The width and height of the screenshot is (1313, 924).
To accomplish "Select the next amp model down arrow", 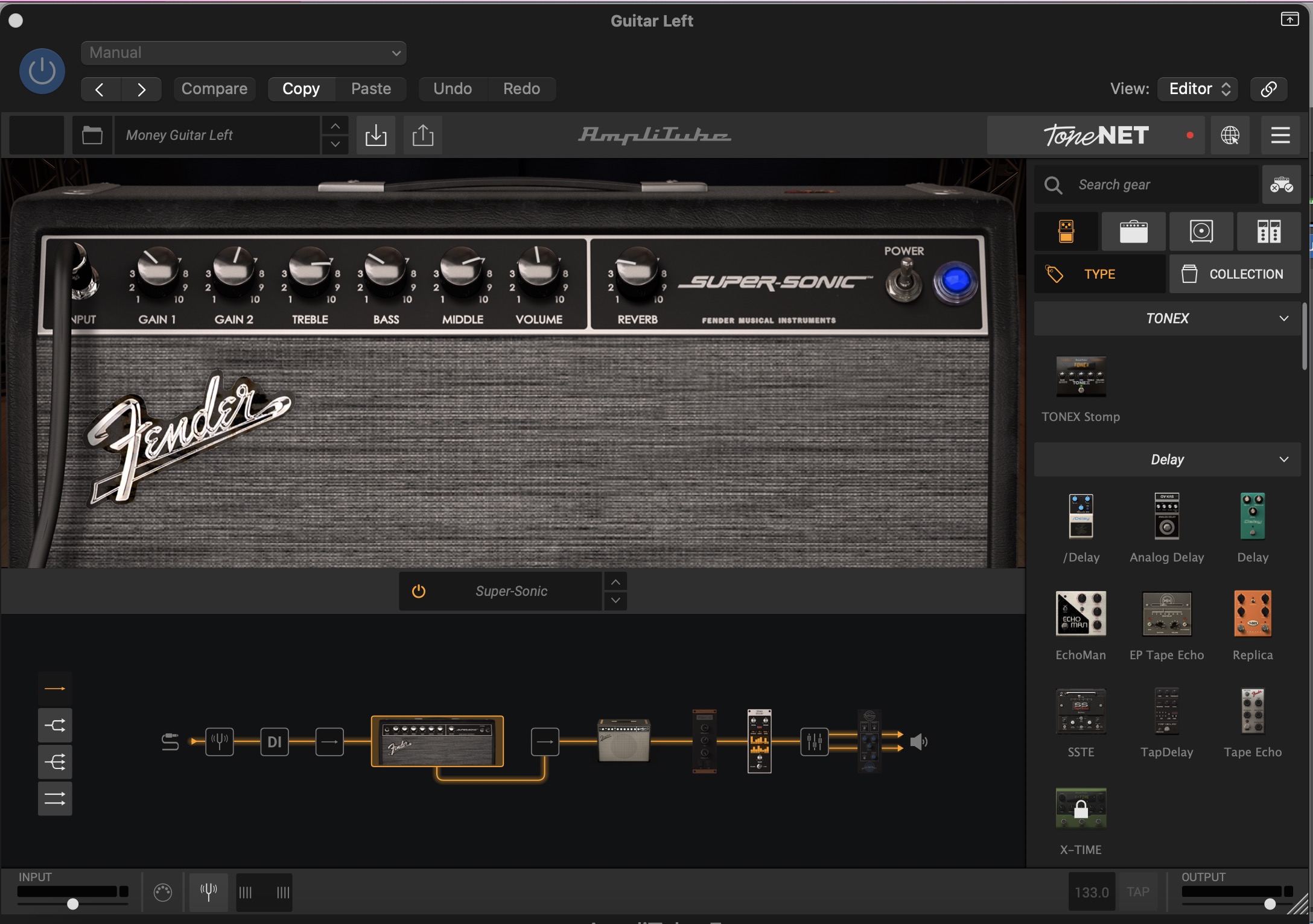I will (x=615, y=601).
